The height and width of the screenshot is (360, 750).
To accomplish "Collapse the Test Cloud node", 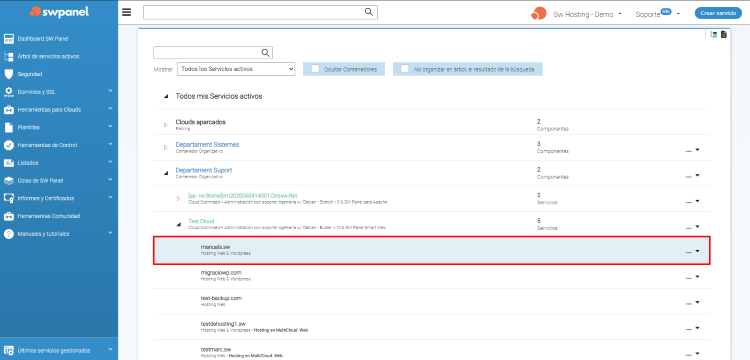I will tap(178, 224).
